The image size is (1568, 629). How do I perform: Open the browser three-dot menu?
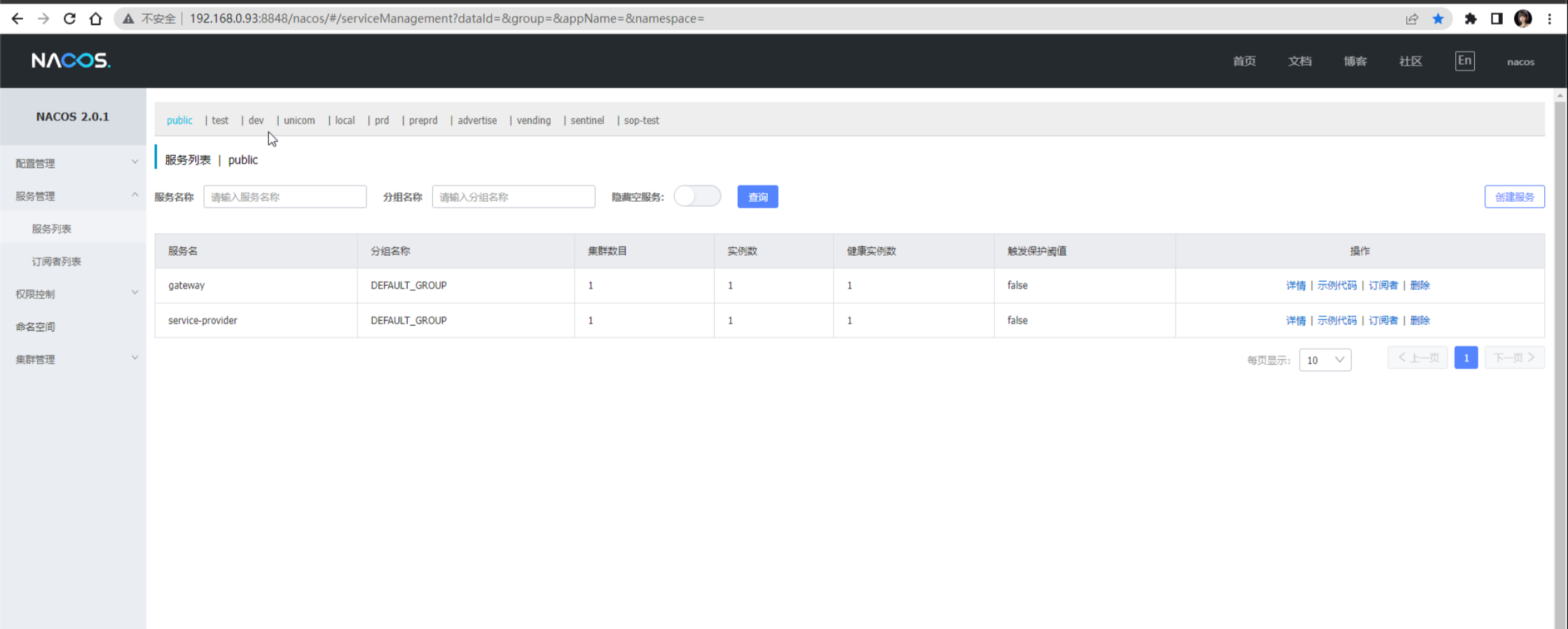[1550, 19]
